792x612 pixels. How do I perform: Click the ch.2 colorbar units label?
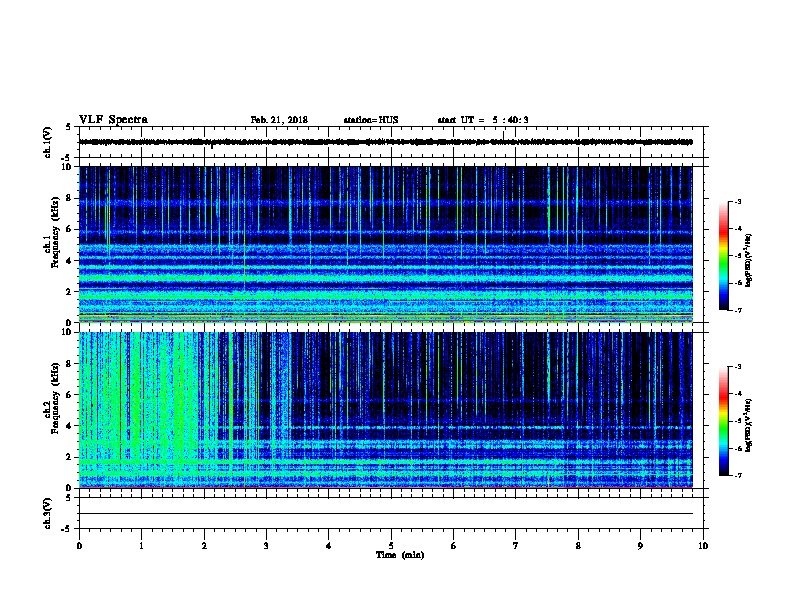click(x=748, y=425)
